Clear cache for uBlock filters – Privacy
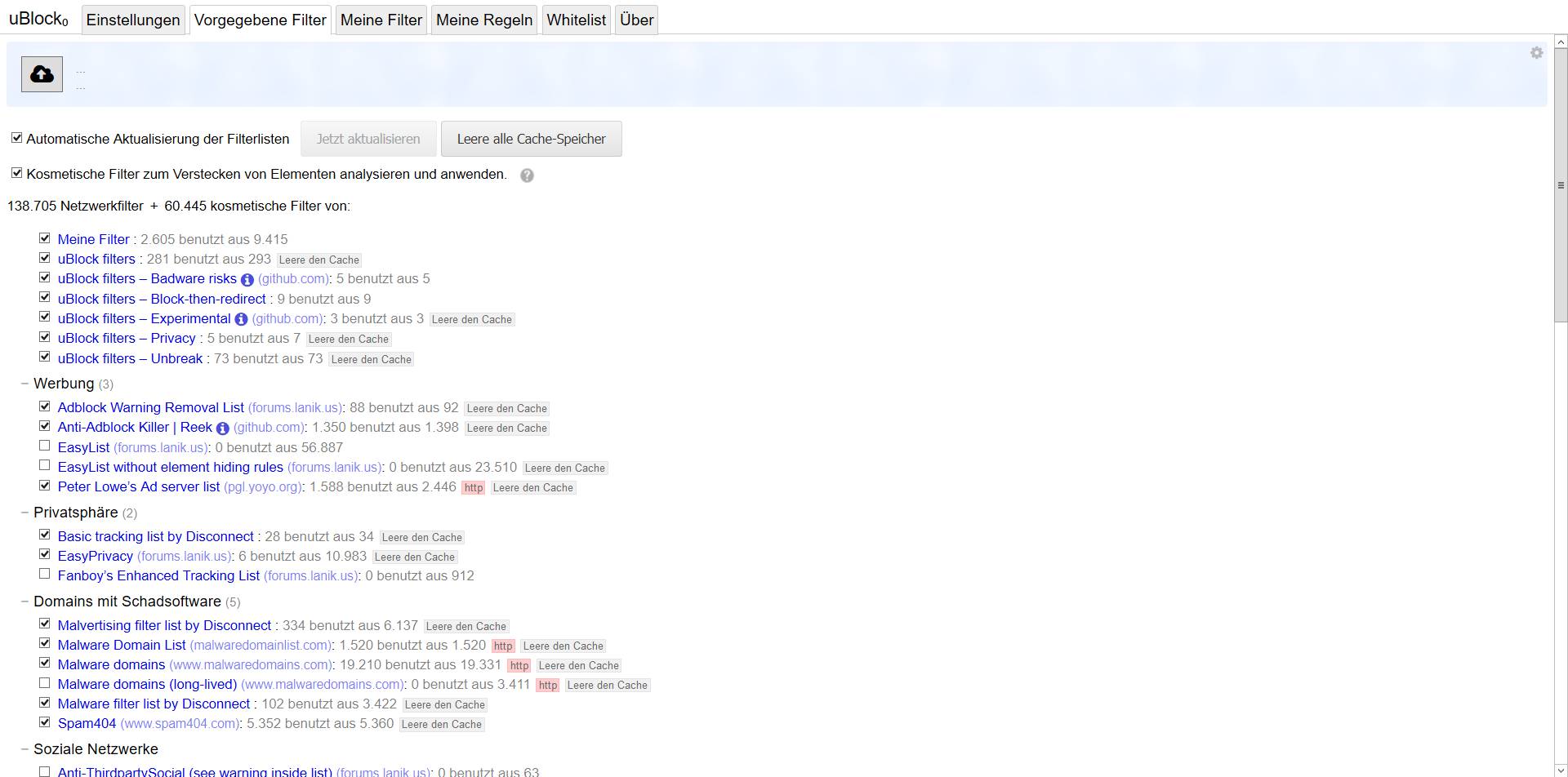 click(x=349, y=340)
